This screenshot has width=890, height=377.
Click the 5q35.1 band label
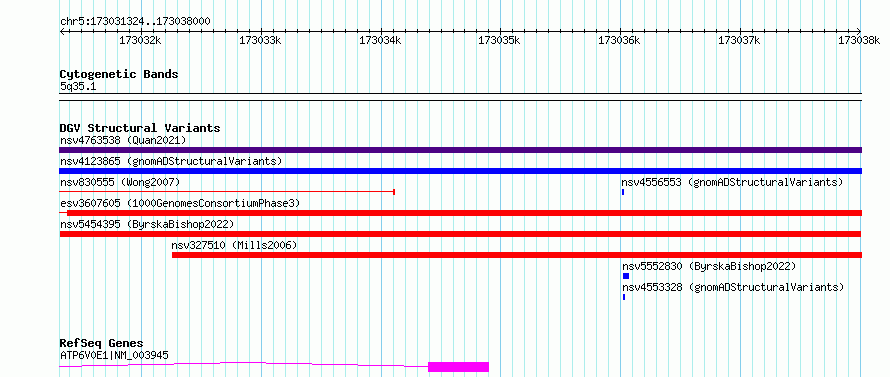[x=79, y=87]
